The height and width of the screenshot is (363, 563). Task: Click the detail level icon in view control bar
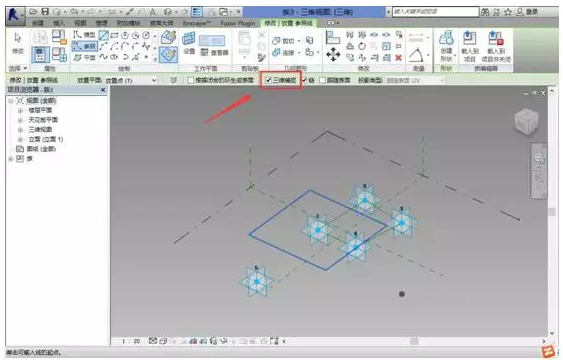[x=153, y=341]
